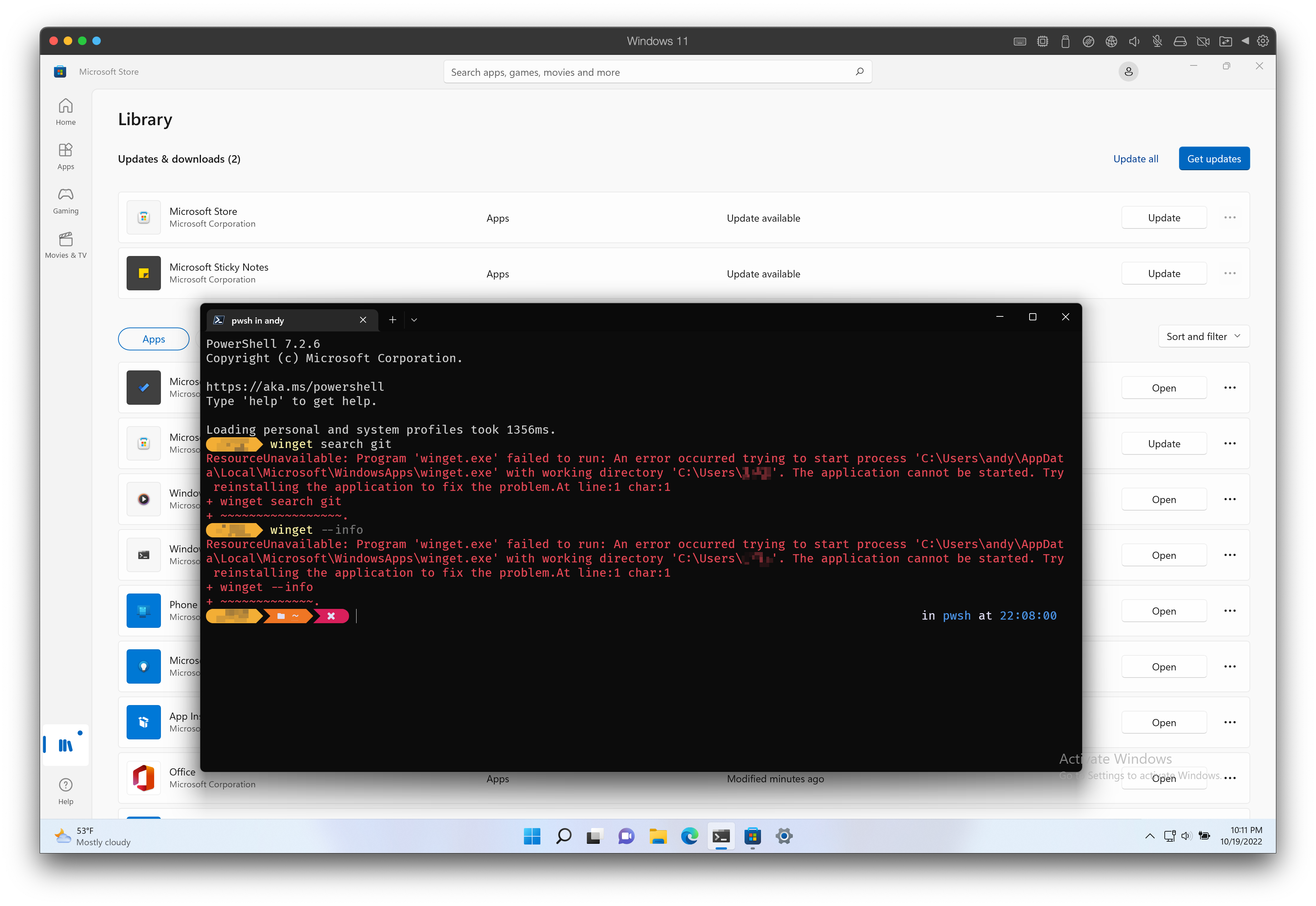Open the Library icon in the sidebar
This screenshot has height=906, width=1316.
[65, 744]
